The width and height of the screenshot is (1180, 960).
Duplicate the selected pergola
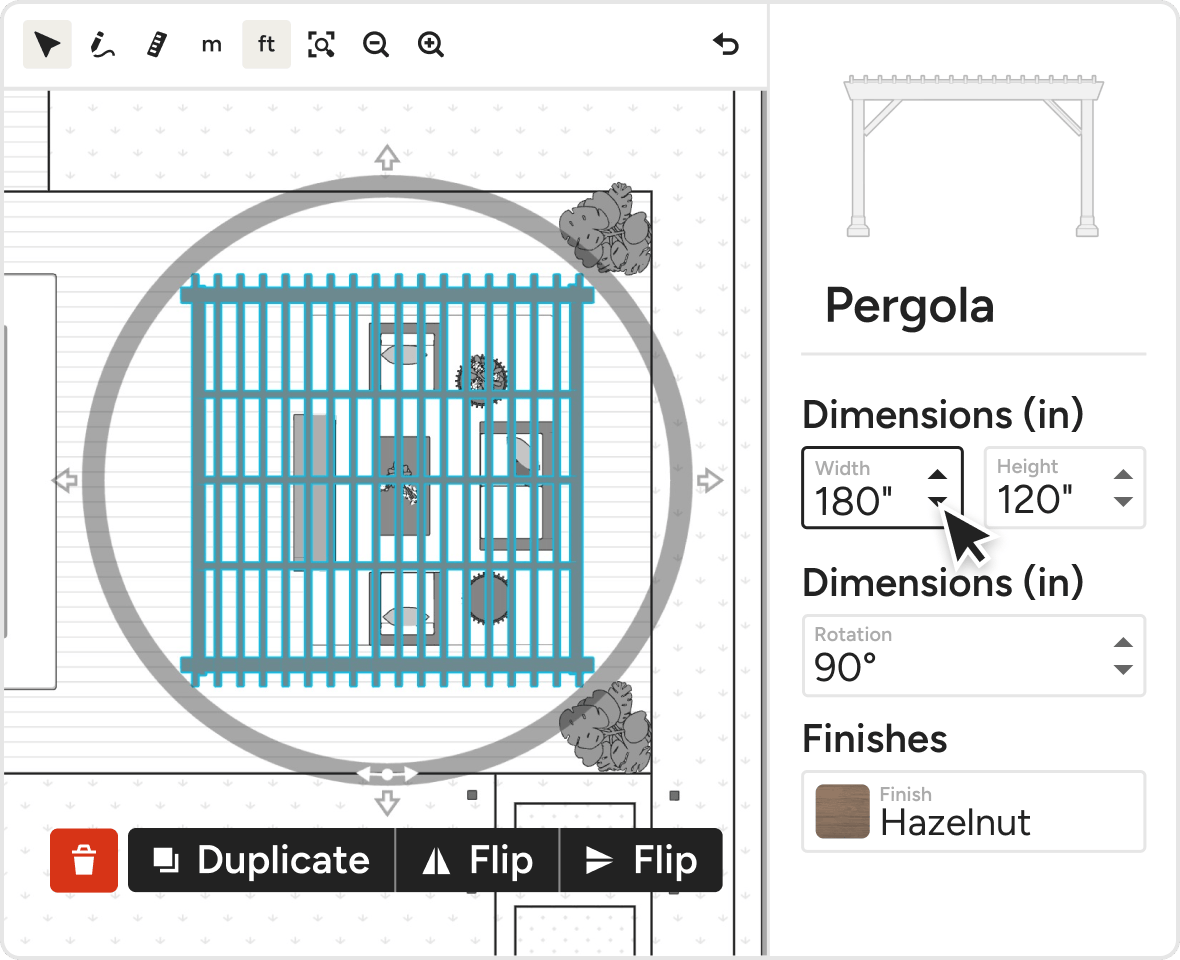pyautogui.click(x=262, y=860)
